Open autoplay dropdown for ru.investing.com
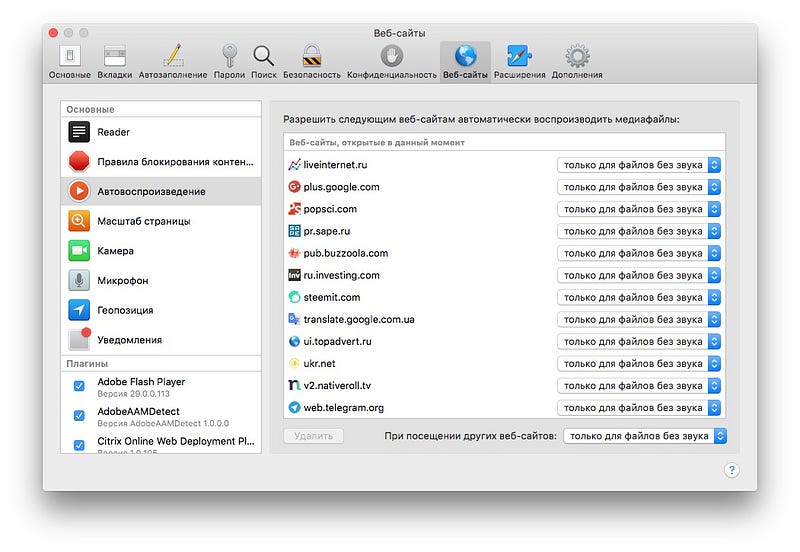 639,275
